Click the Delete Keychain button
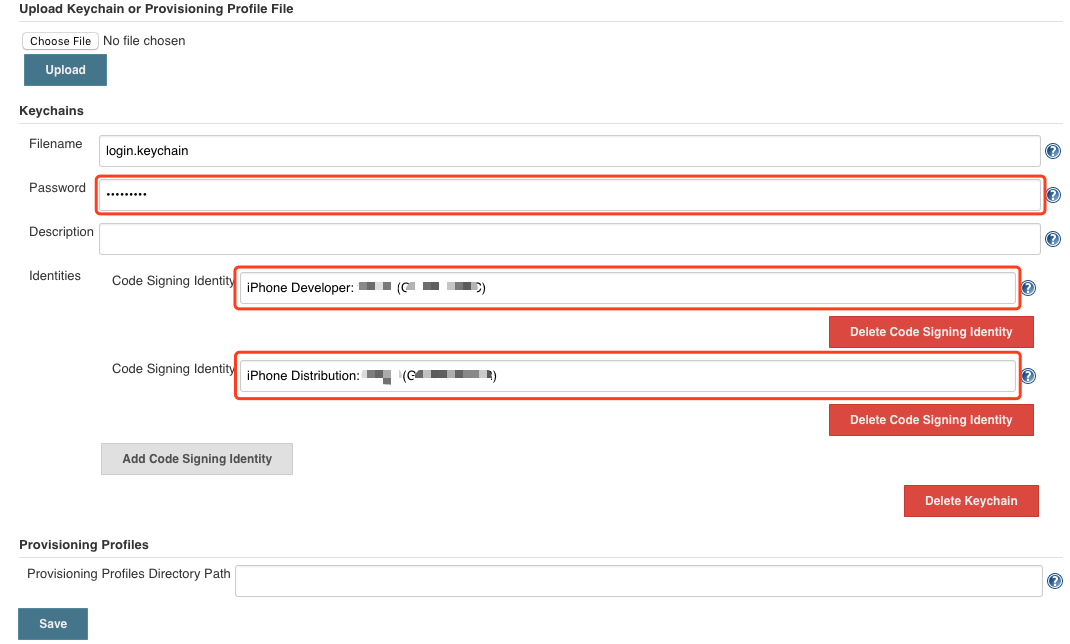The width and height of the screenshot is (1070, 644). pos(971,501)
